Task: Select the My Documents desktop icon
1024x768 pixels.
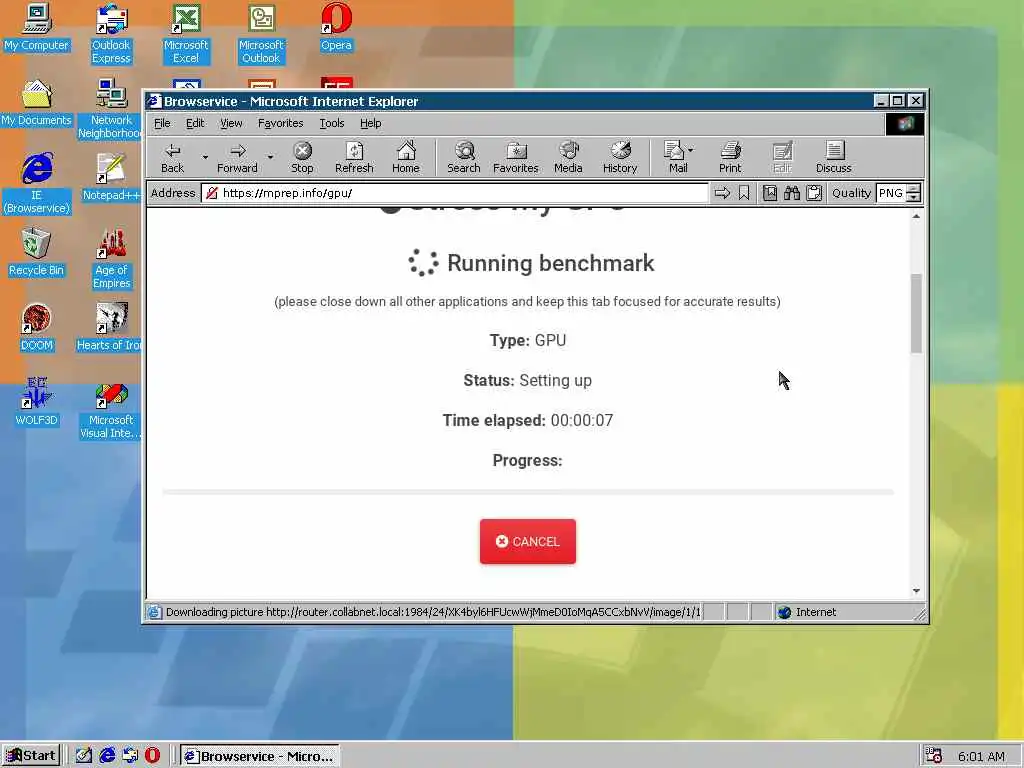Action: pos(36,103)
